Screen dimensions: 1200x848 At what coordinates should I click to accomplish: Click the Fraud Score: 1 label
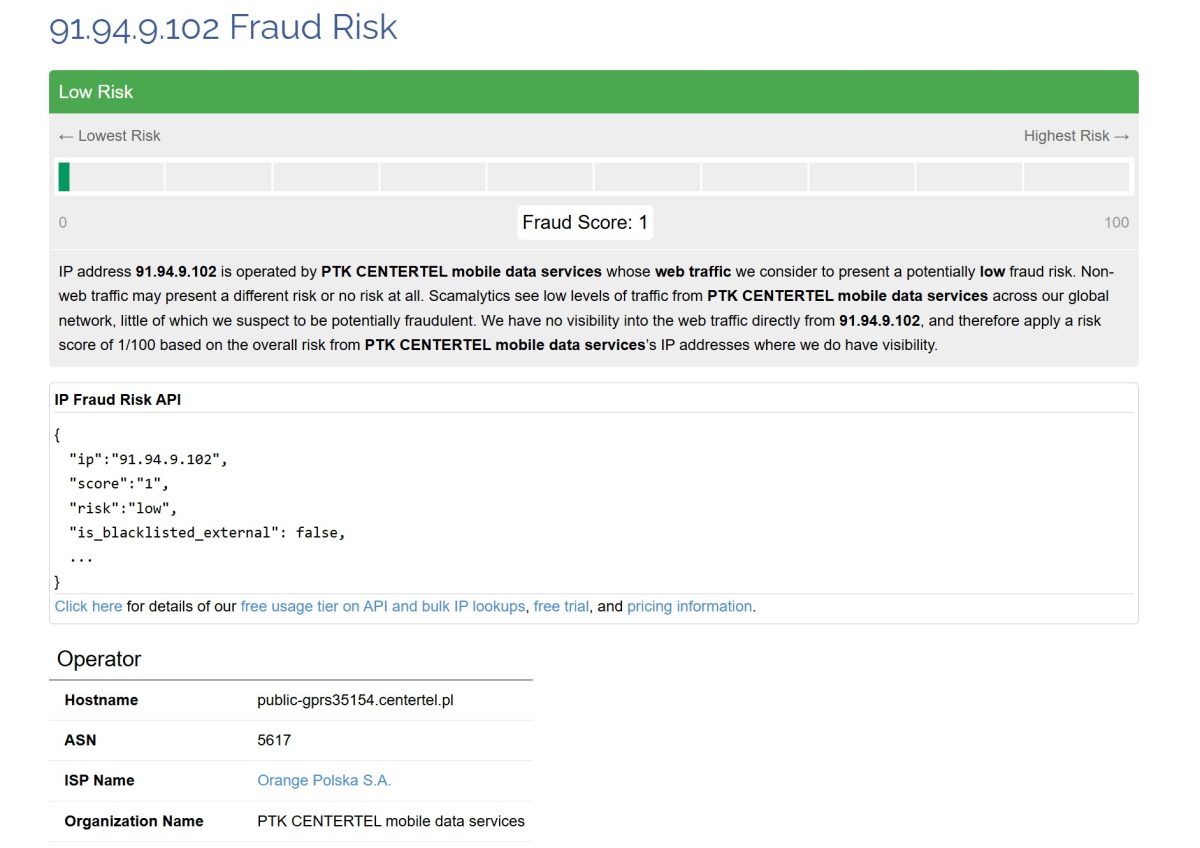585,222
